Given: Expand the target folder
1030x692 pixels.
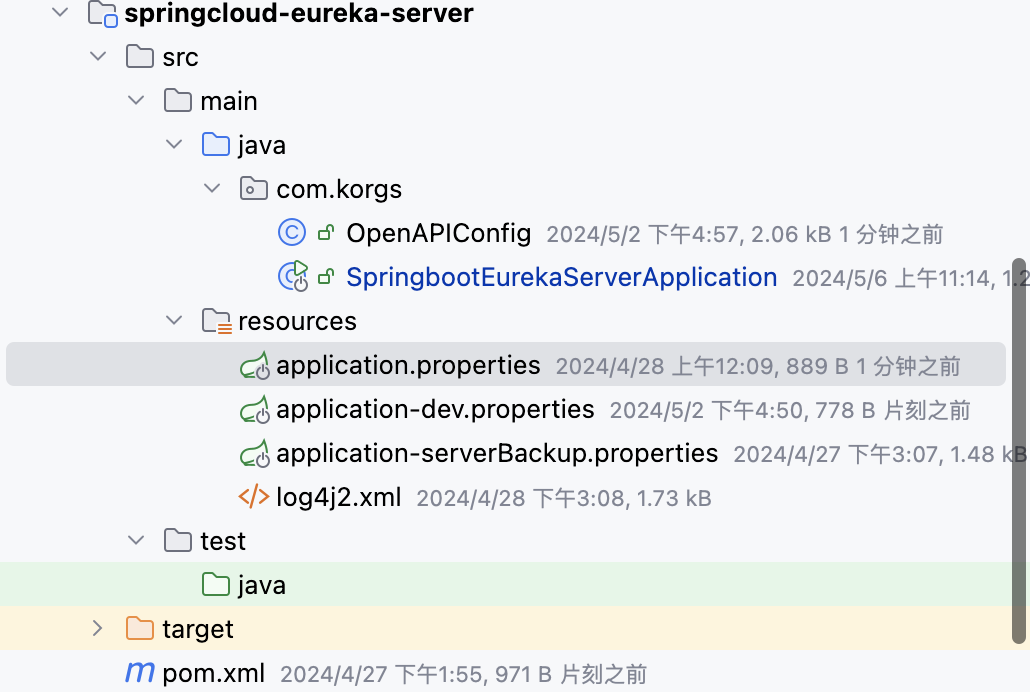Looking at the screenshot, I should coord(97,628).
